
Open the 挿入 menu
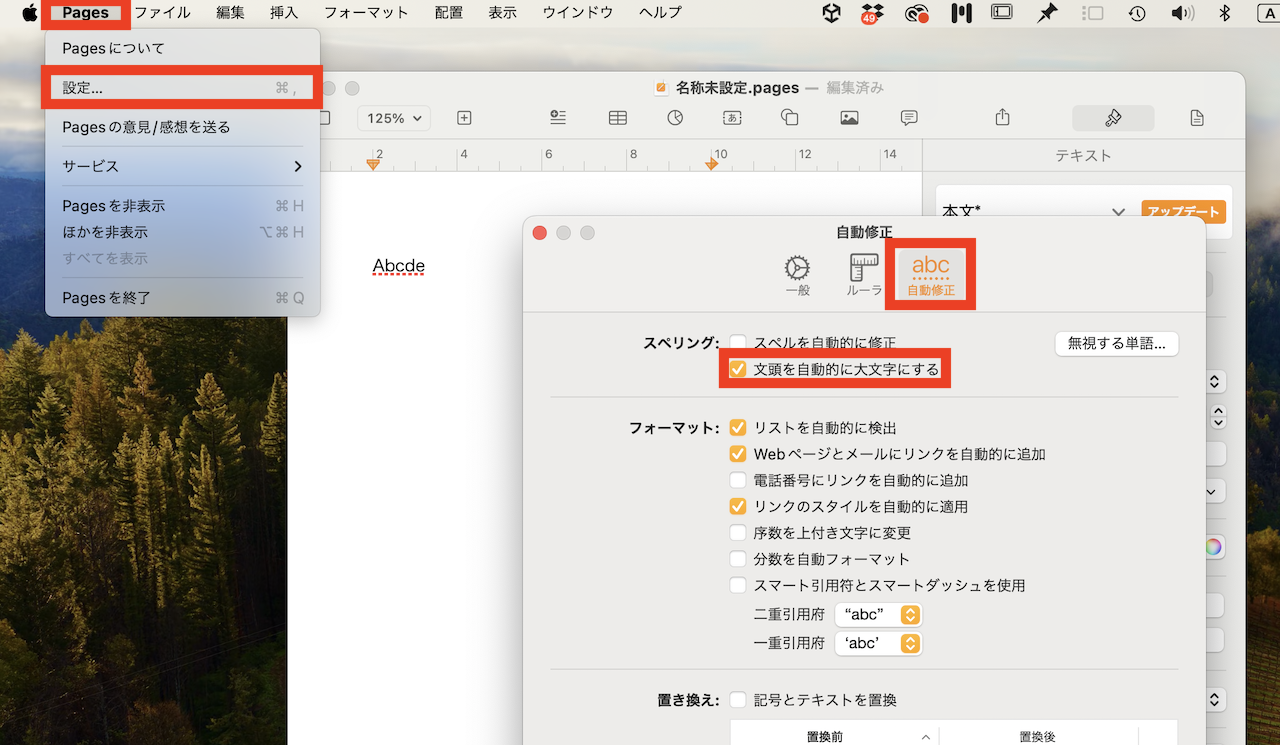[284, 13]
